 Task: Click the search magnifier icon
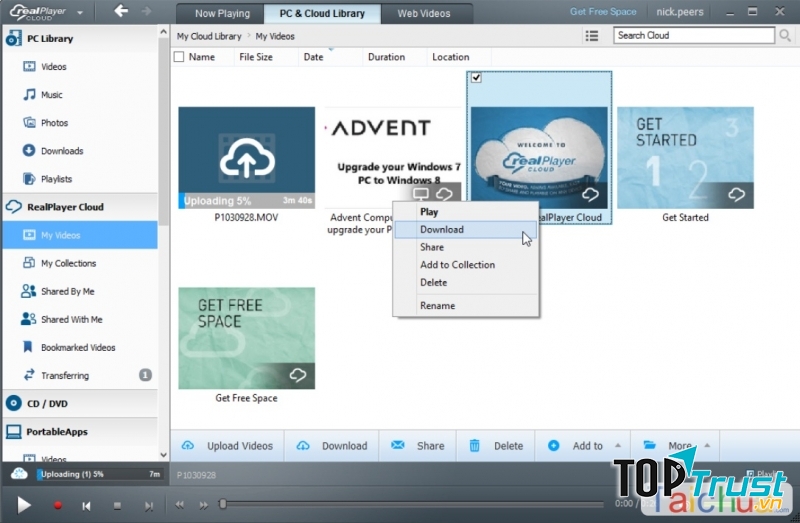pyautogui.click(x=785, y=35)
